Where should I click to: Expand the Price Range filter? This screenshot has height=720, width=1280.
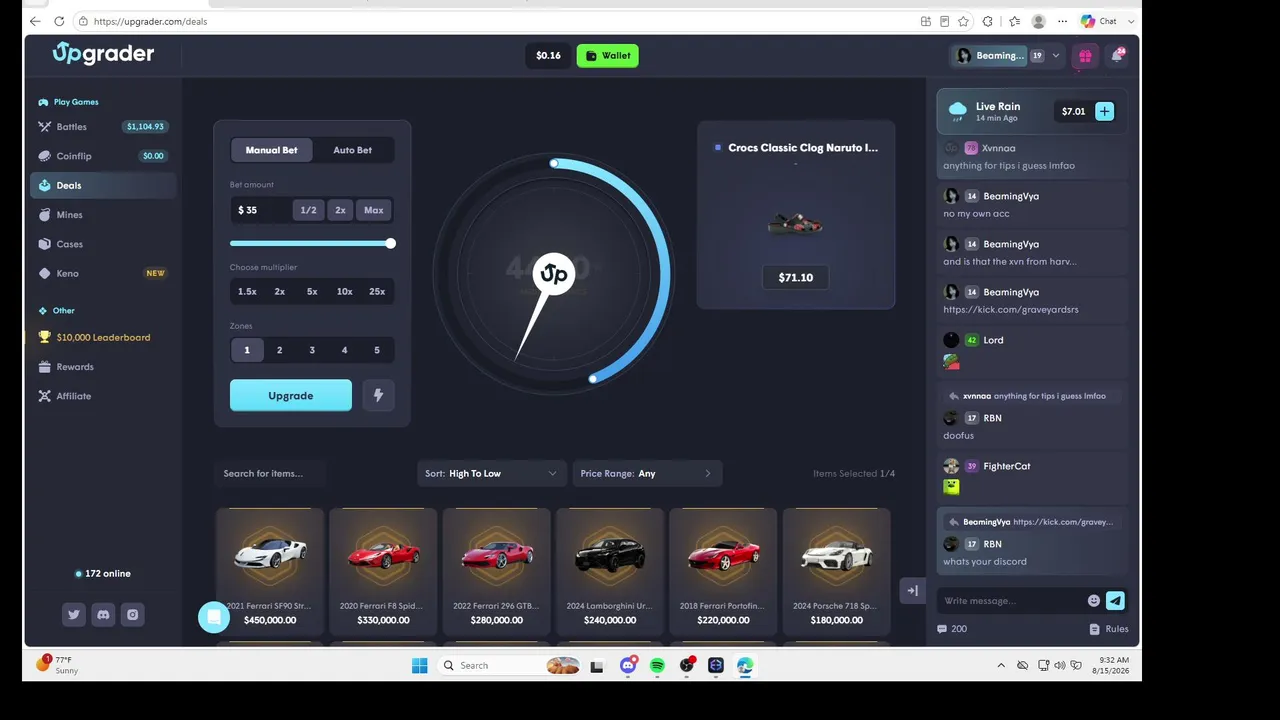(x=647, y=473)
